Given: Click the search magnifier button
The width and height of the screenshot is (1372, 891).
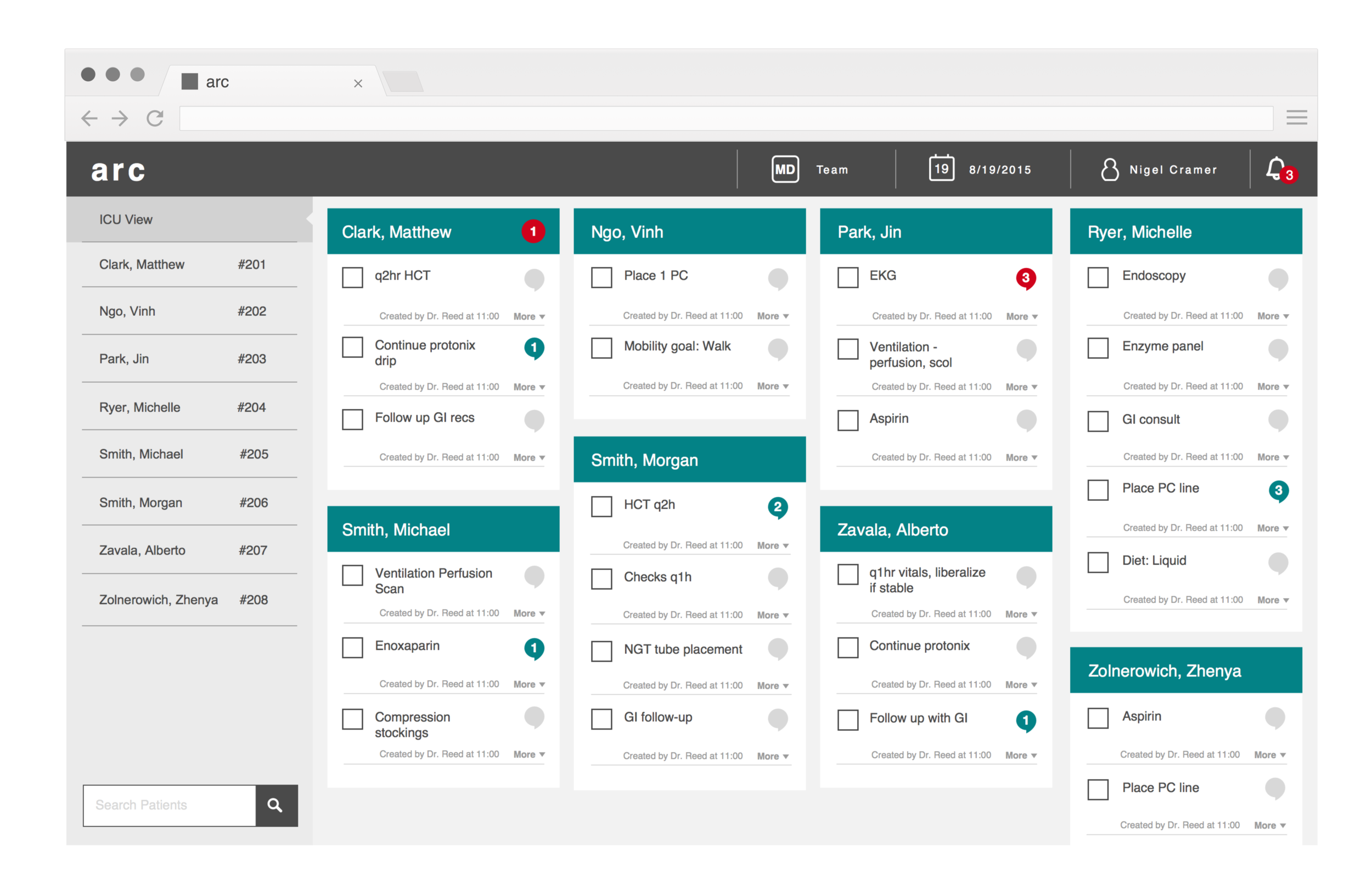Looking at the screenshot, I should [276, 805].
